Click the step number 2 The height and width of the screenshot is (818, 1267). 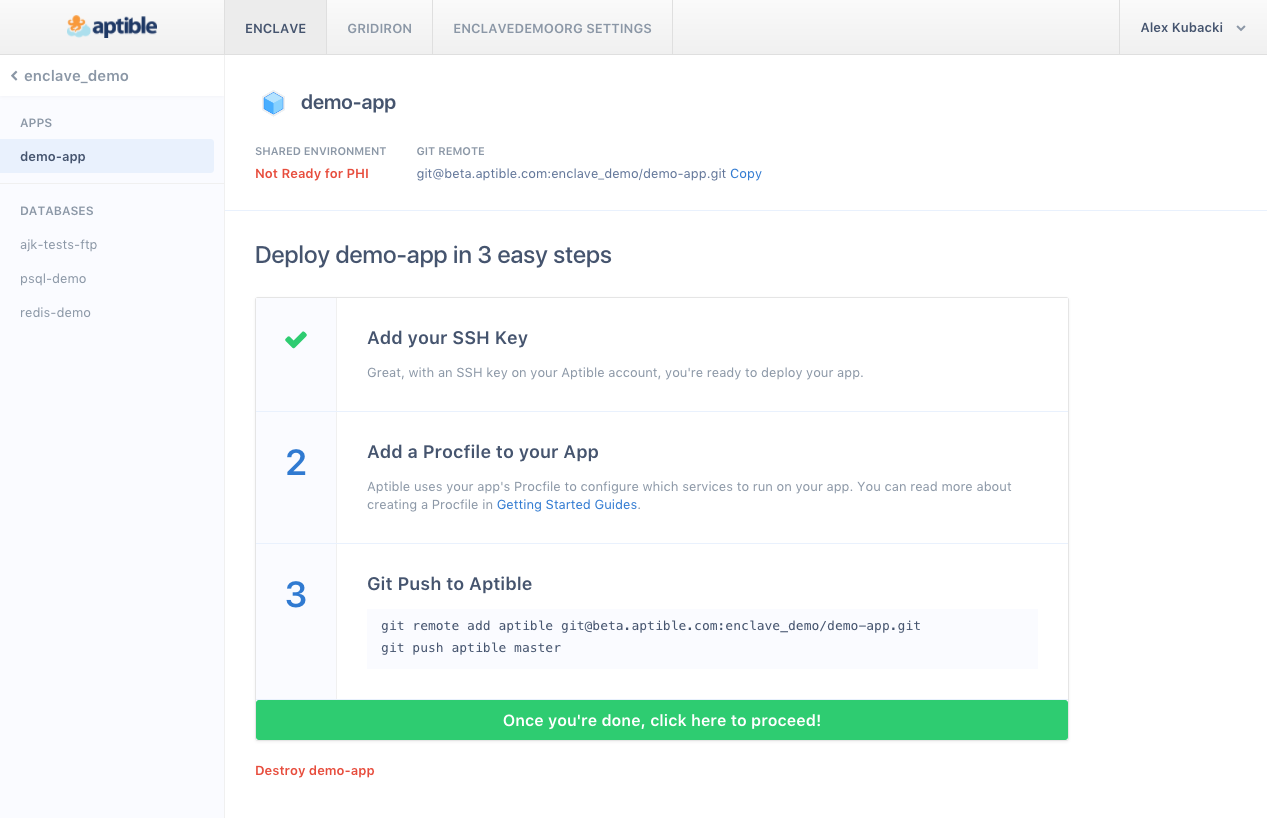(x=296, y=463)
